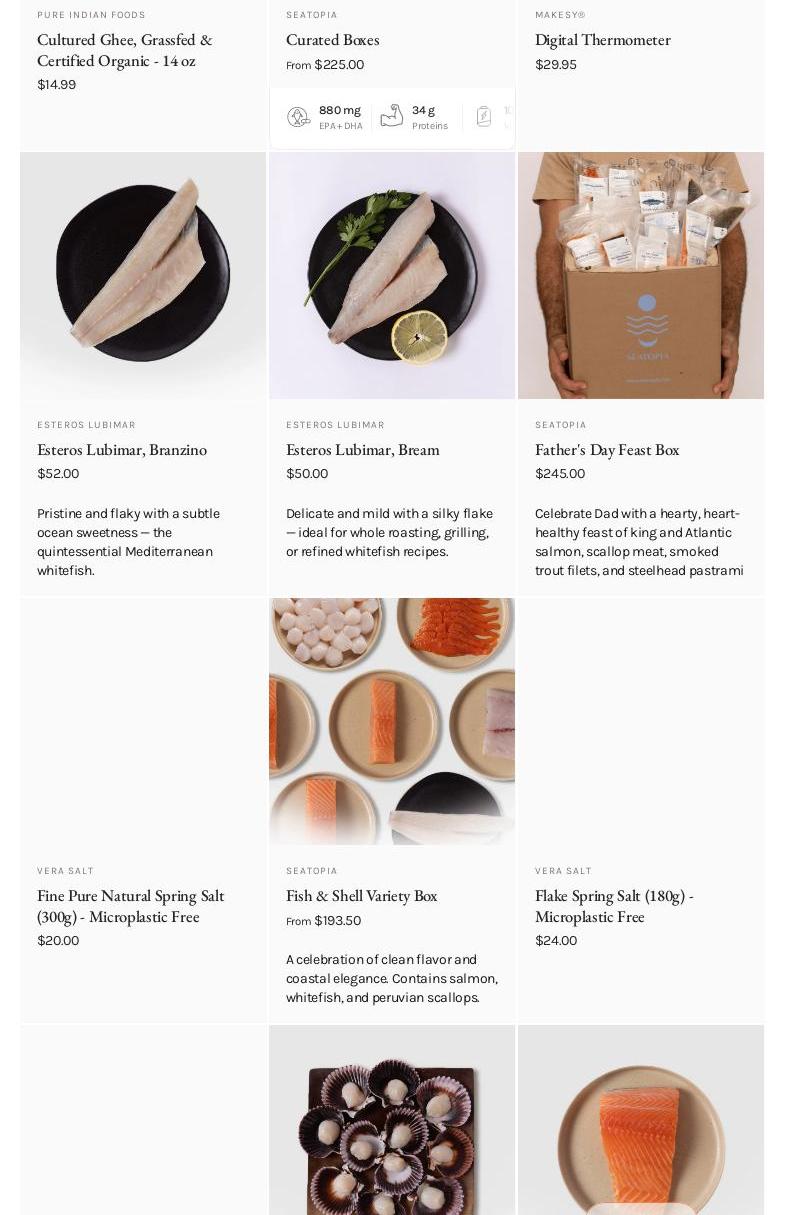View the Fish & Shell Variety Box image

392,721
